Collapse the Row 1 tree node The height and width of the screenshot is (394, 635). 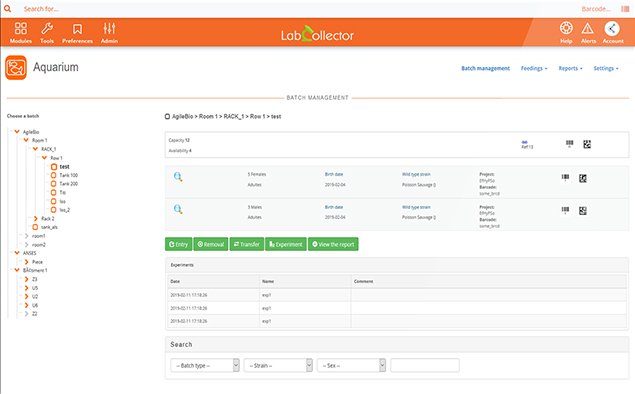pos(45,158)
